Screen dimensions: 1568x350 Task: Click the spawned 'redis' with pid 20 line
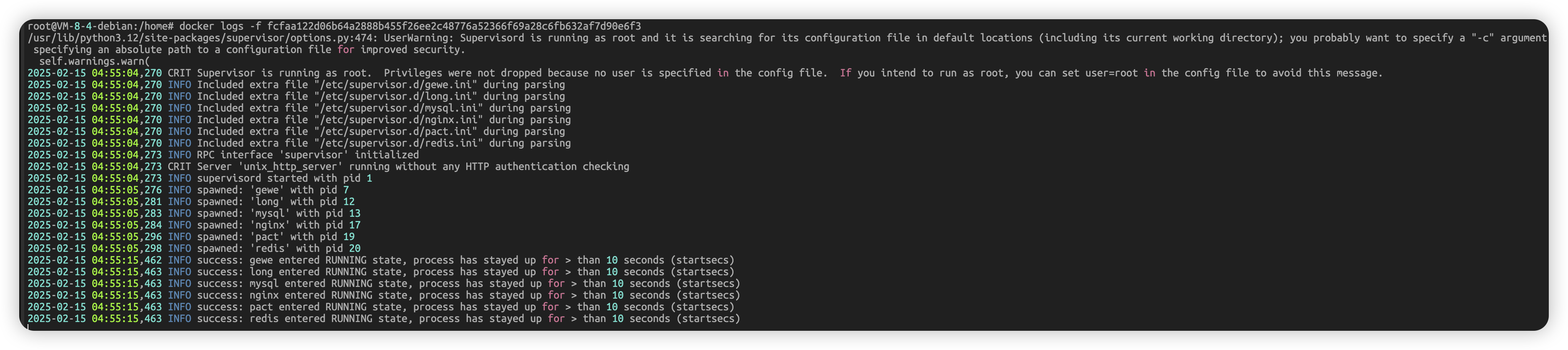(x=278, y=249)
